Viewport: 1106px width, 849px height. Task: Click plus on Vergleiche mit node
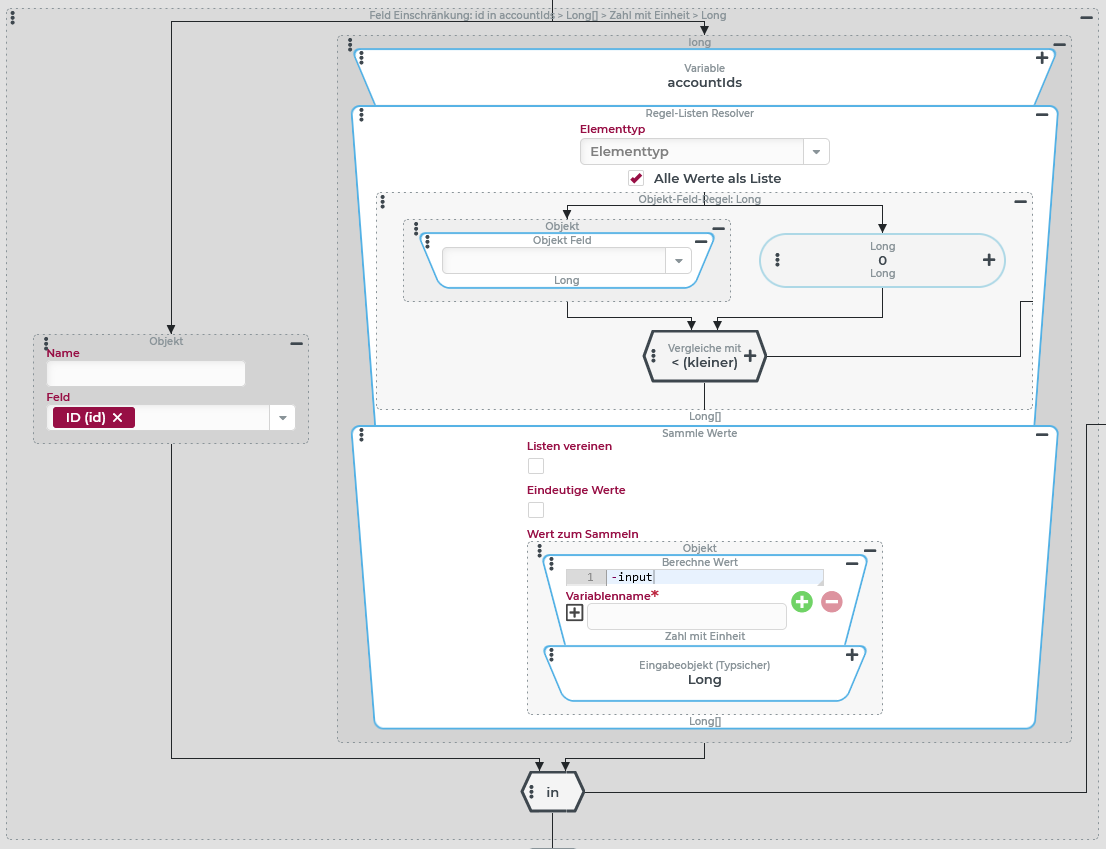[750, 355]
